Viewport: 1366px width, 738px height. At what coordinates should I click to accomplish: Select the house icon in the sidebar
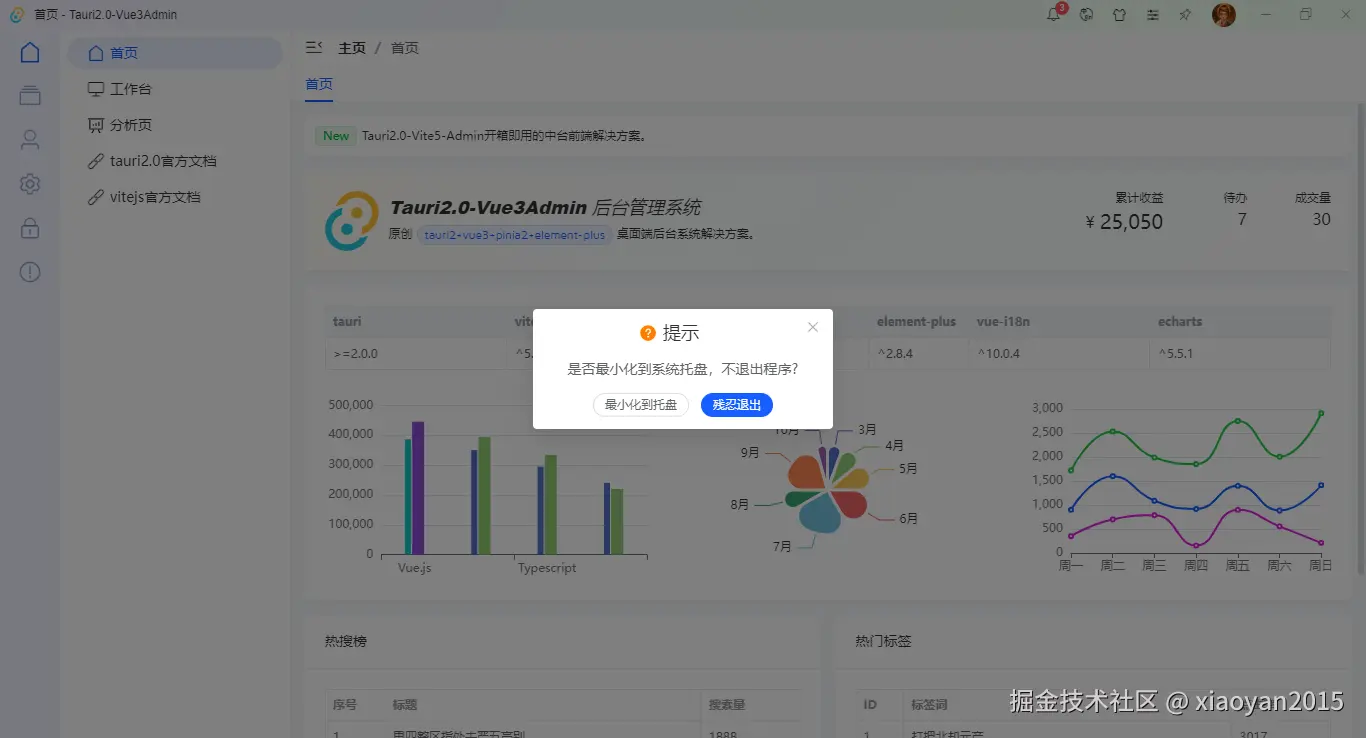(29, 51)
